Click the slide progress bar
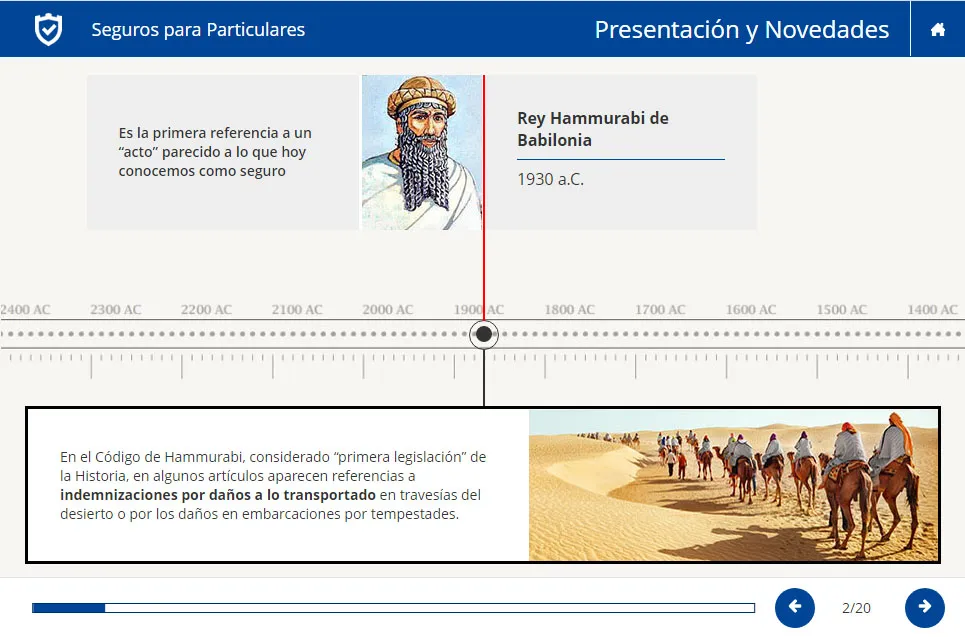Image resolution: width=965 pixels, height=637 pixels. tap(393, 608)
